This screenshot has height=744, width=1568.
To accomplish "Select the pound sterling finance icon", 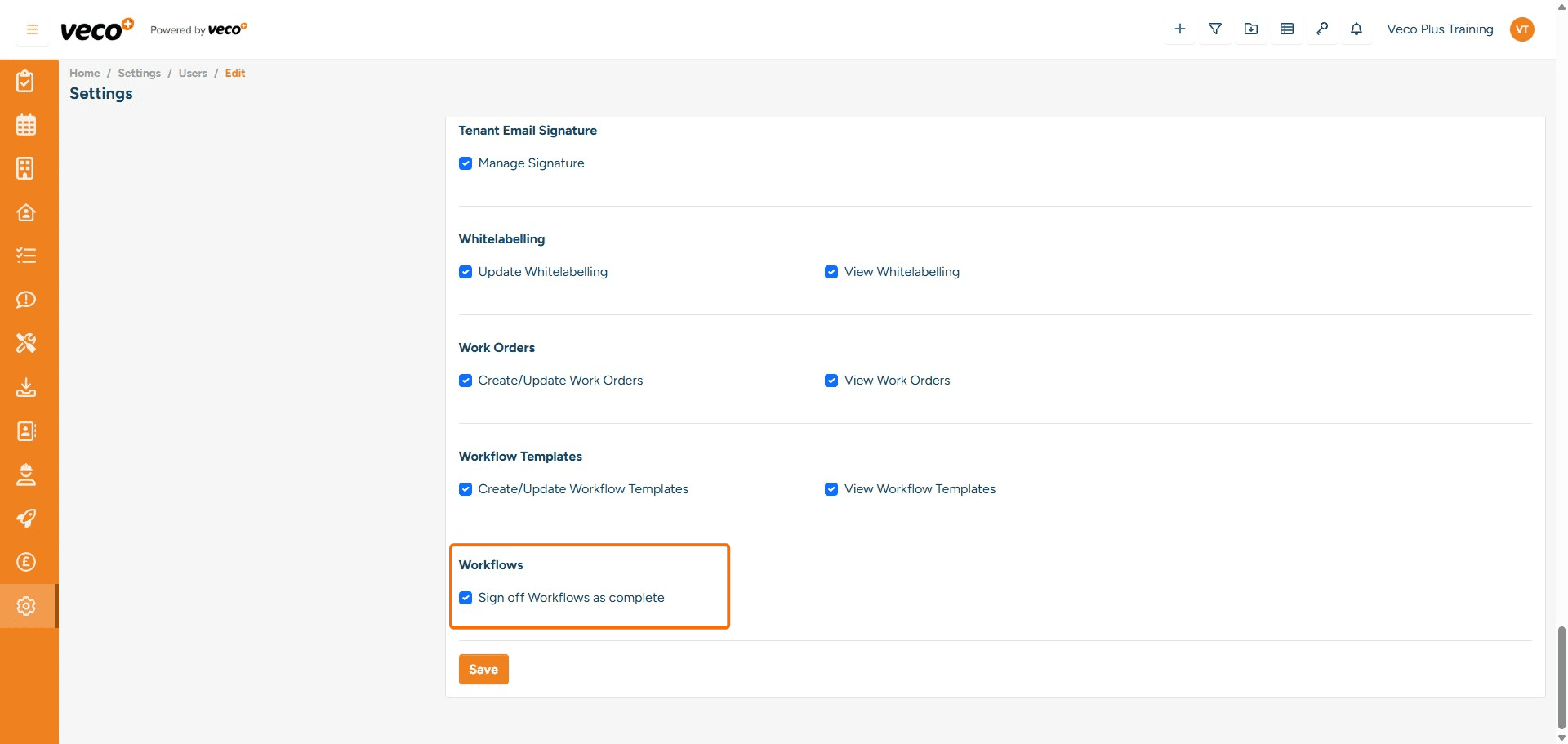I will click(x=26, y=562).
